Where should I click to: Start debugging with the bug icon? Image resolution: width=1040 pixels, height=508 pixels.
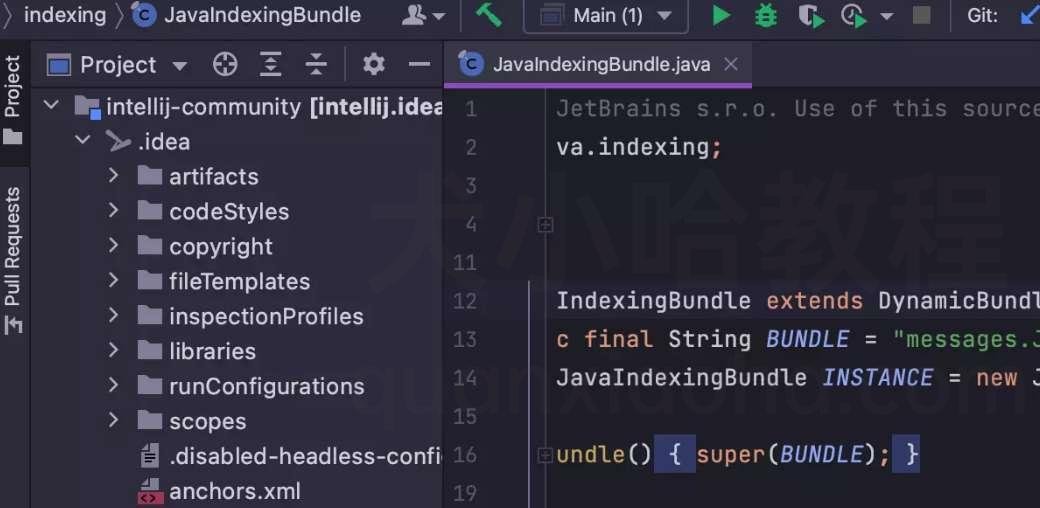point(765,15)
